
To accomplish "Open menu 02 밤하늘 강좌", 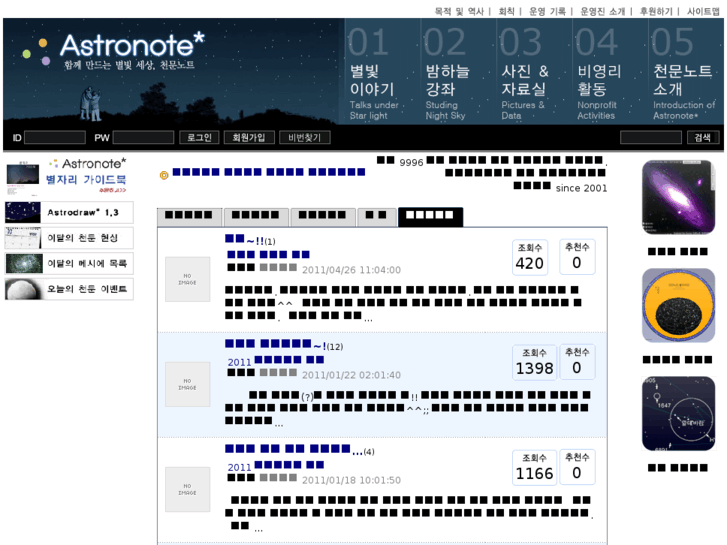I will [x=459, y=72].
